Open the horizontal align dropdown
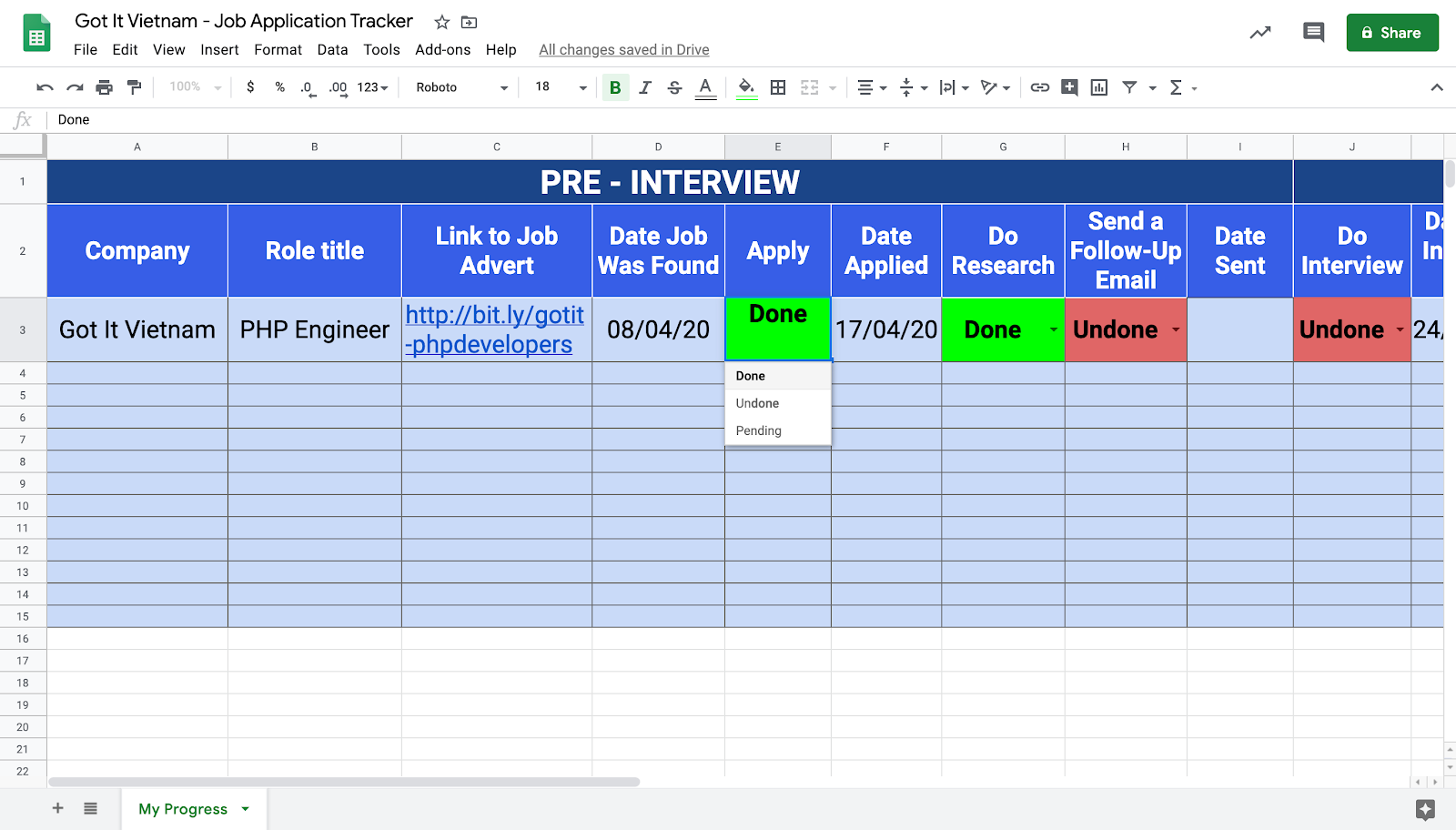 [x=871, y=87]
